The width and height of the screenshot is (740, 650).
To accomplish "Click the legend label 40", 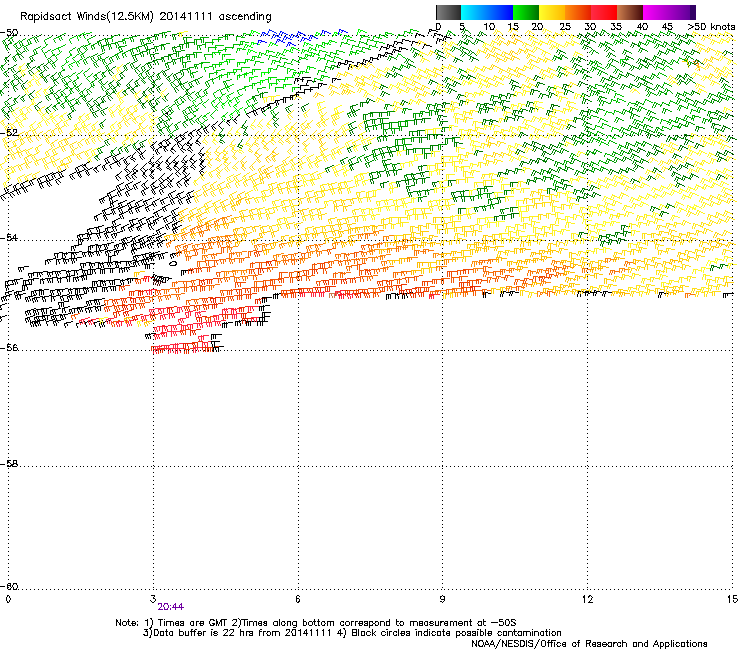I will tap(642, 27).
